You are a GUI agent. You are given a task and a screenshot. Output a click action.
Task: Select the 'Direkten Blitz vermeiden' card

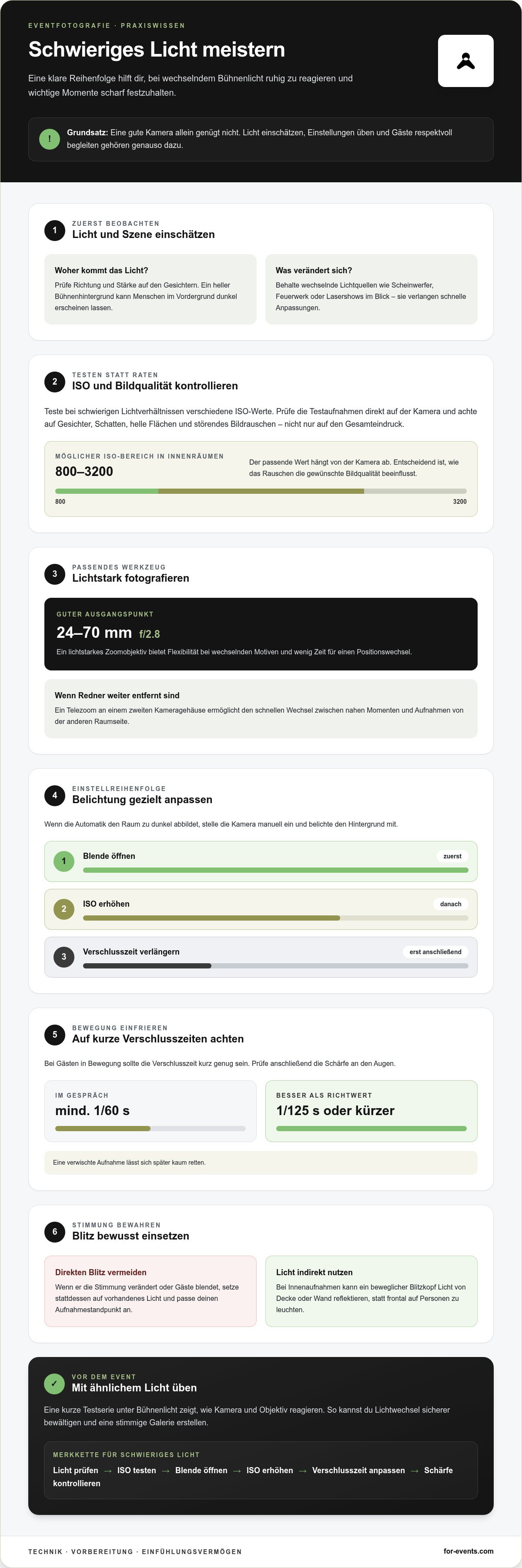150,1291
